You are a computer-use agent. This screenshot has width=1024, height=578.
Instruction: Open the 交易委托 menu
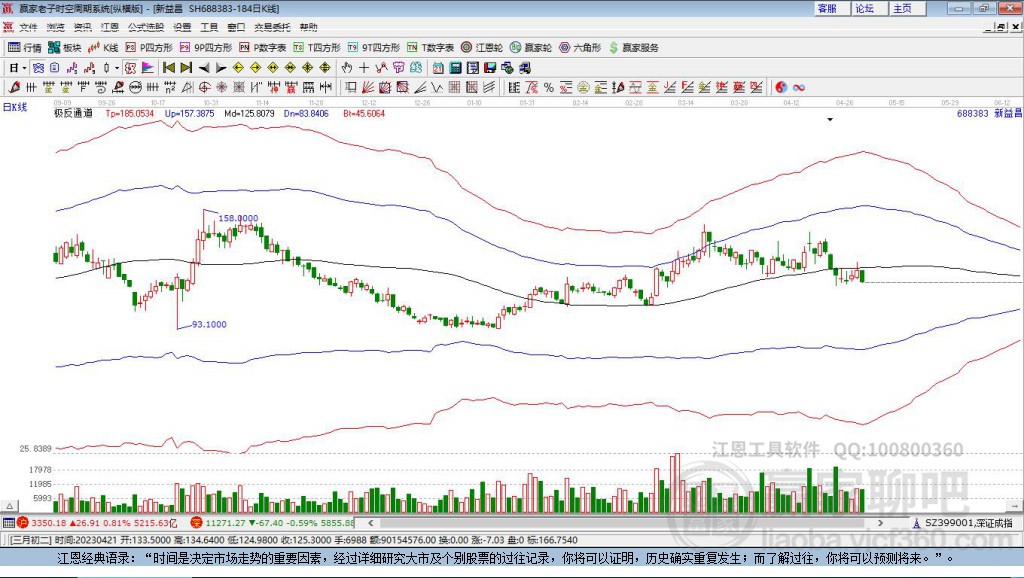(272, 27)
